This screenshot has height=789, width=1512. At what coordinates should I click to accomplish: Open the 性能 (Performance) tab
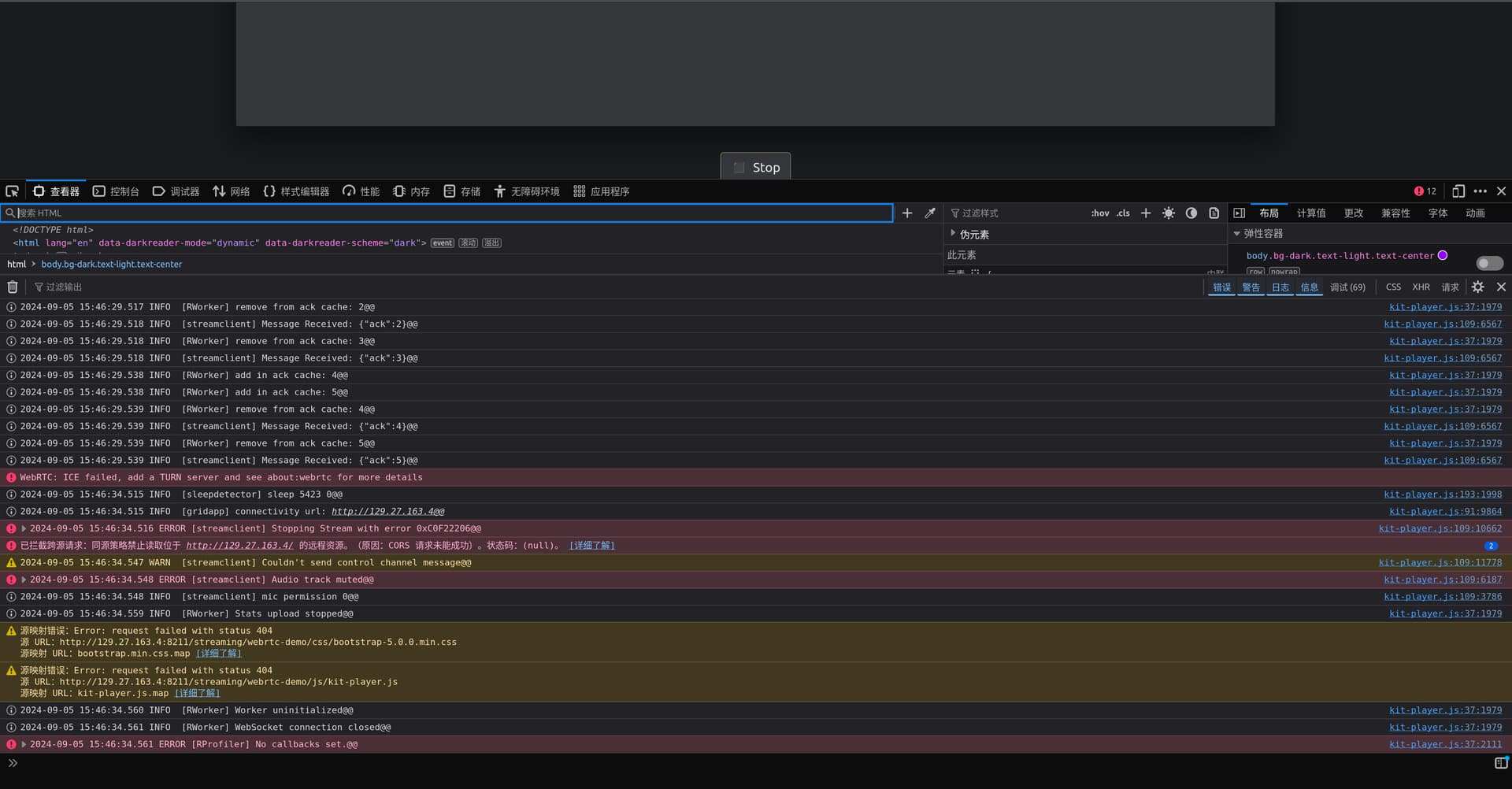coord(361,191)
